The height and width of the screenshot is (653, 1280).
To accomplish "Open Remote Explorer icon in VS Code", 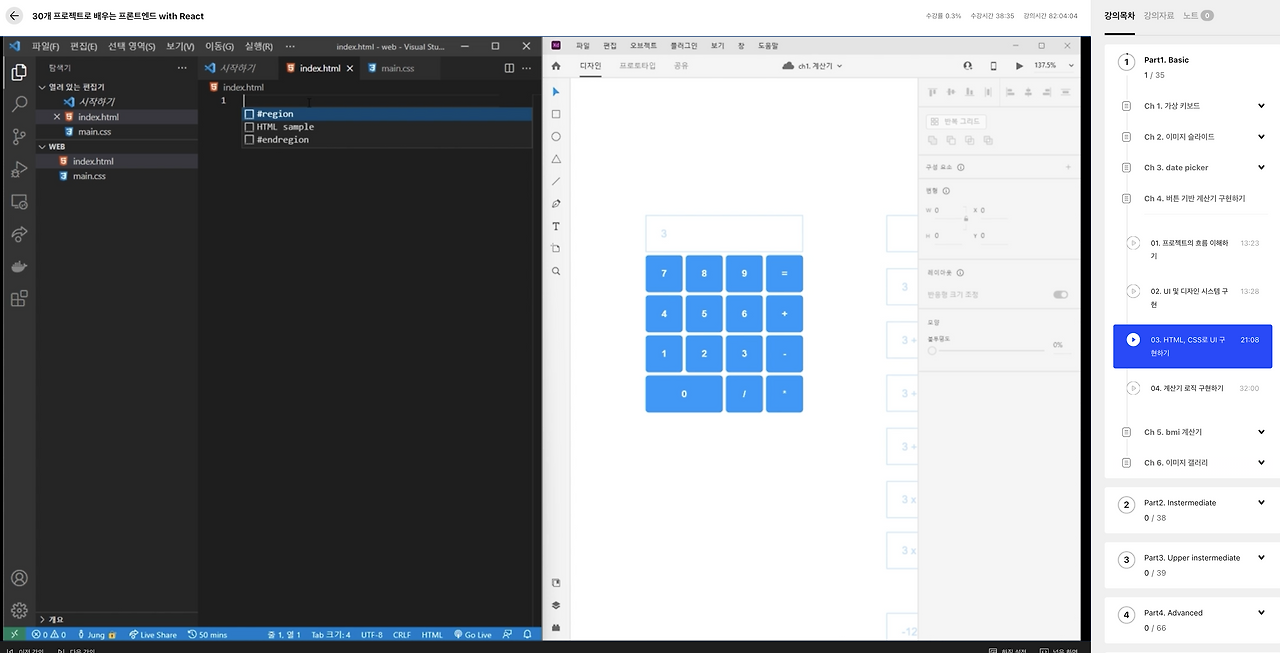I will point(19,202).
